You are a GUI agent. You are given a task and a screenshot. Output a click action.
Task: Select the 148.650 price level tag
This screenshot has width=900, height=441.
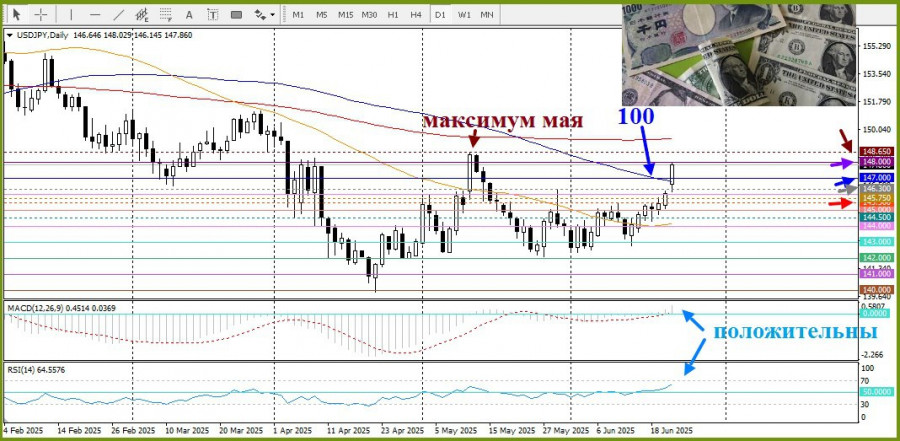click(877, 152)
